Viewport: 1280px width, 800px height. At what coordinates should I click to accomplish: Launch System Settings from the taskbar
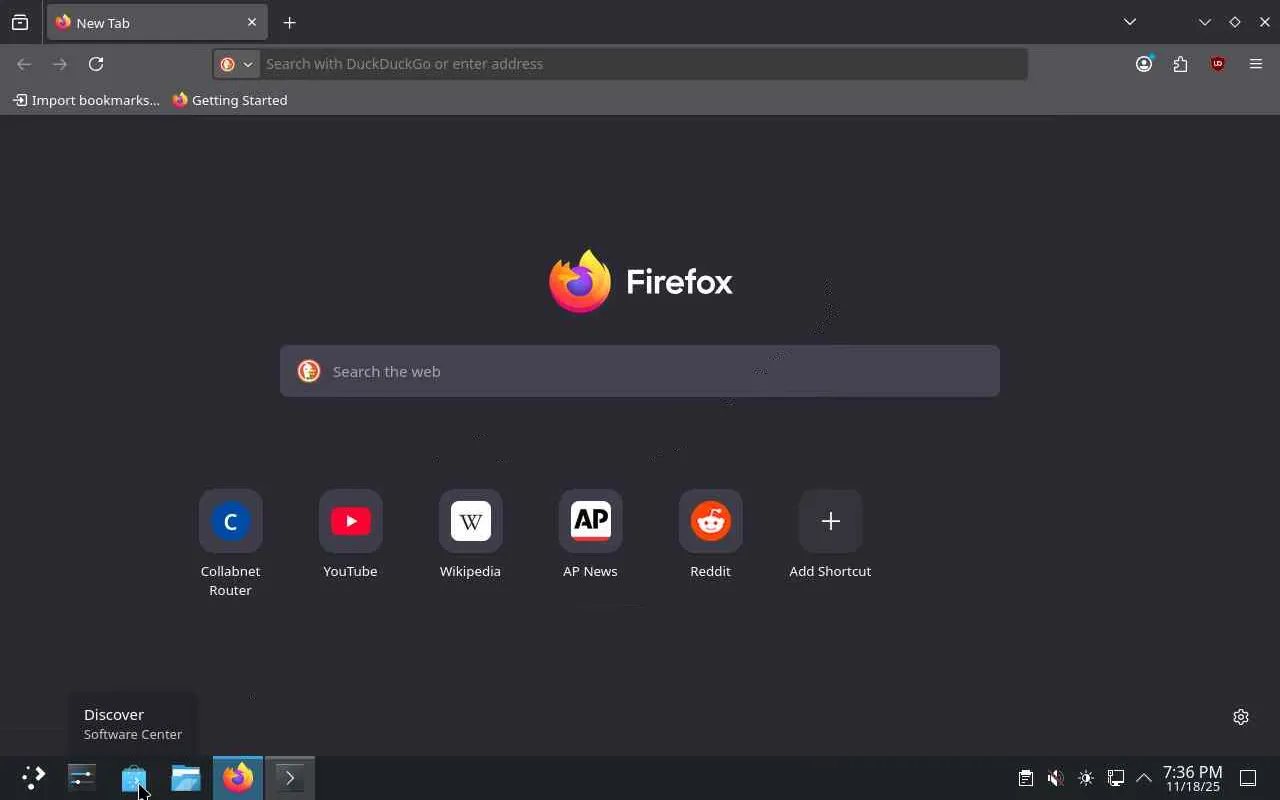click(x=82, y=778)
